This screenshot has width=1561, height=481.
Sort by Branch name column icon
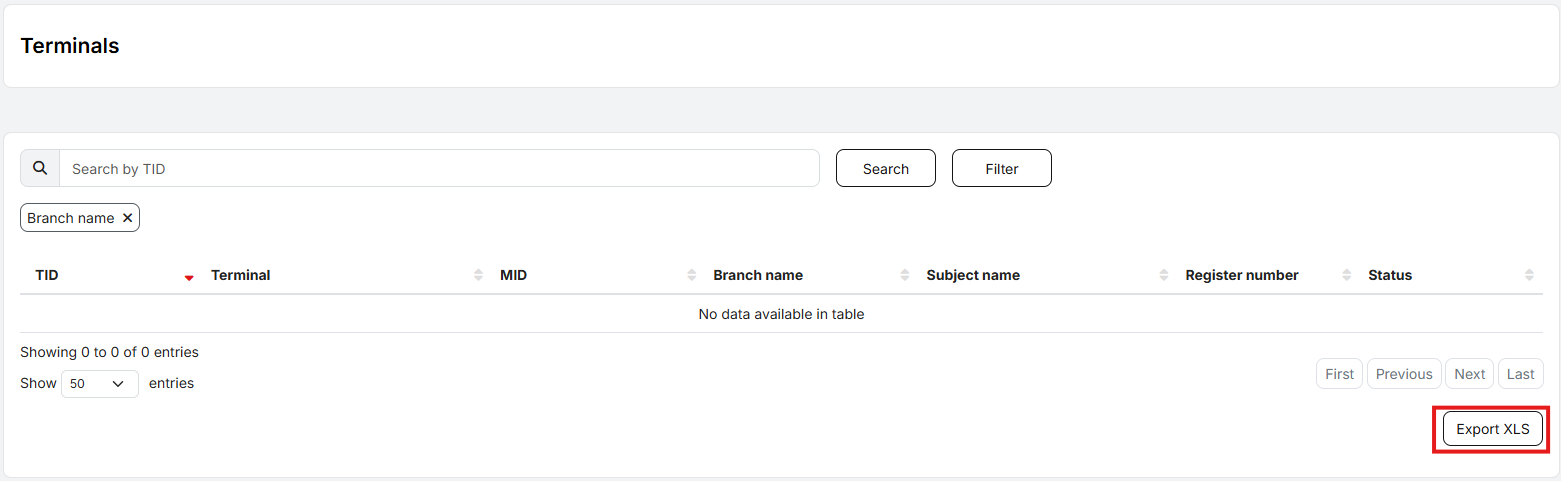pos(905,275)
